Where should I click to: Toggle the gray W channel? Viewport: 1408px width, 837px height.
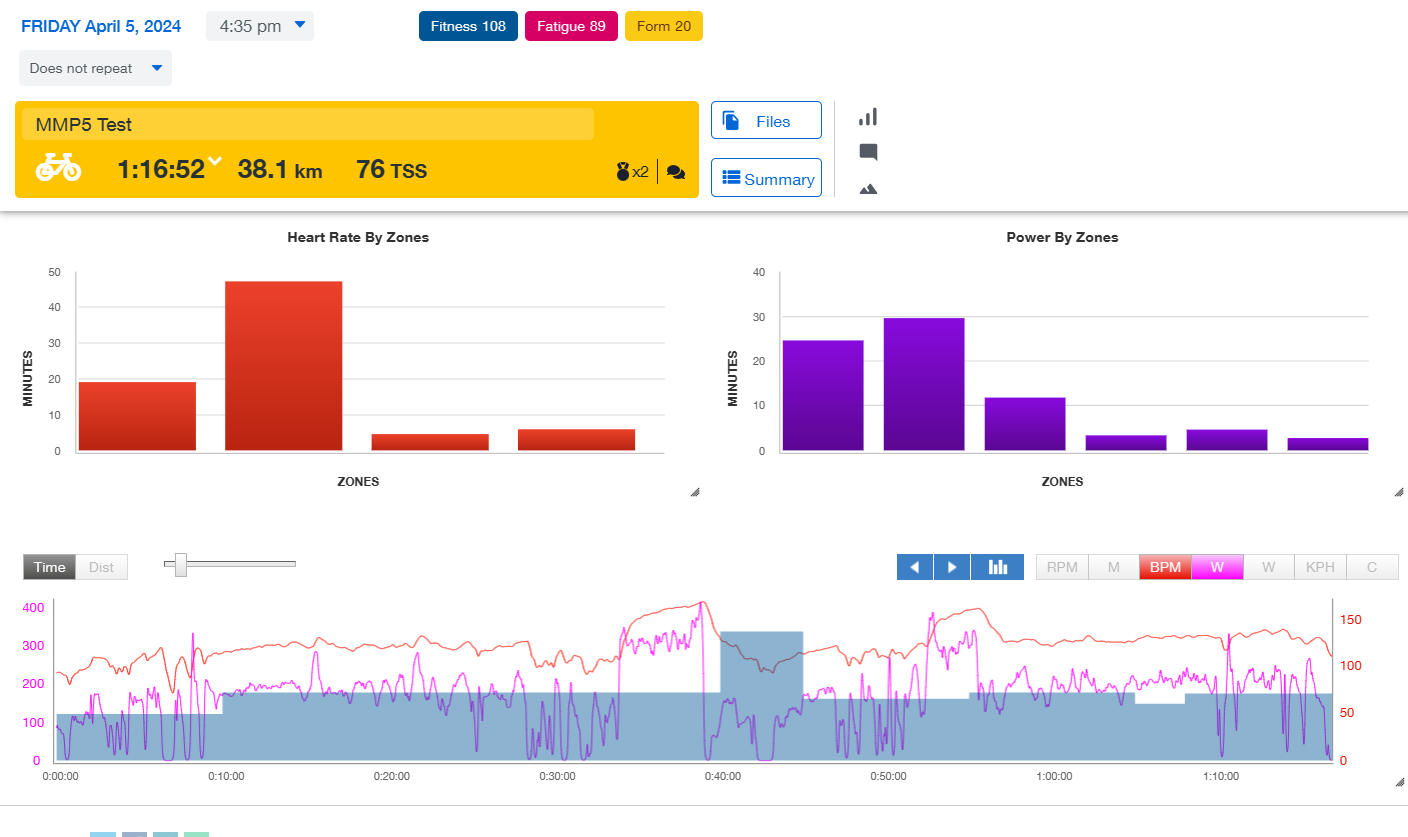[1269, 567]
